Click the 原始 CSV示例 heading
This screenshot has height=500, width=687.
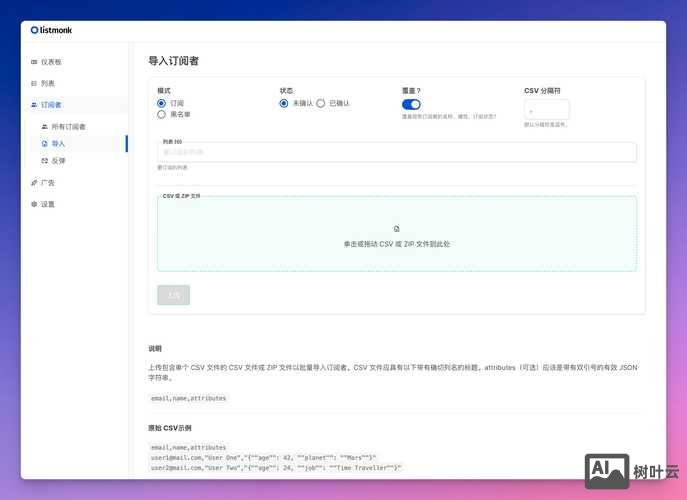(x=170, y=428)
